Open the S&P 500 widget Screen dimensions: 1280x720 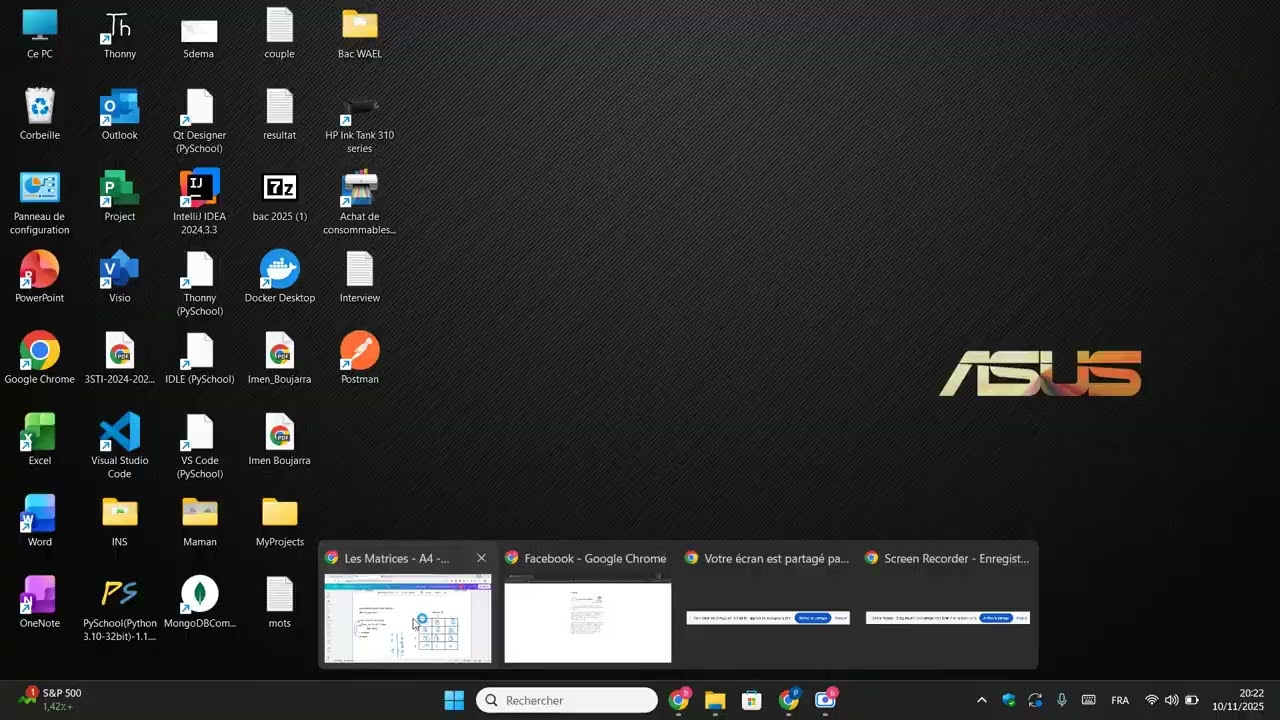click(50, 699)
